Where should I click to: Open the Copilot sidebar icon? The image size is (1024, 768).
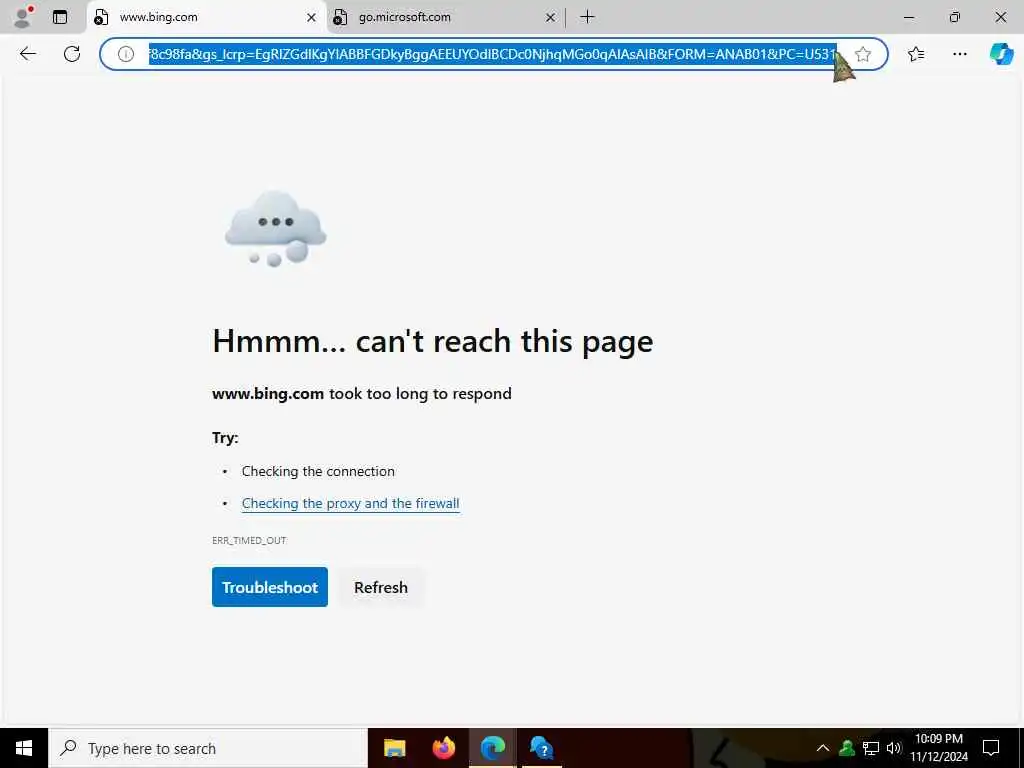[x=1001, y=54]
